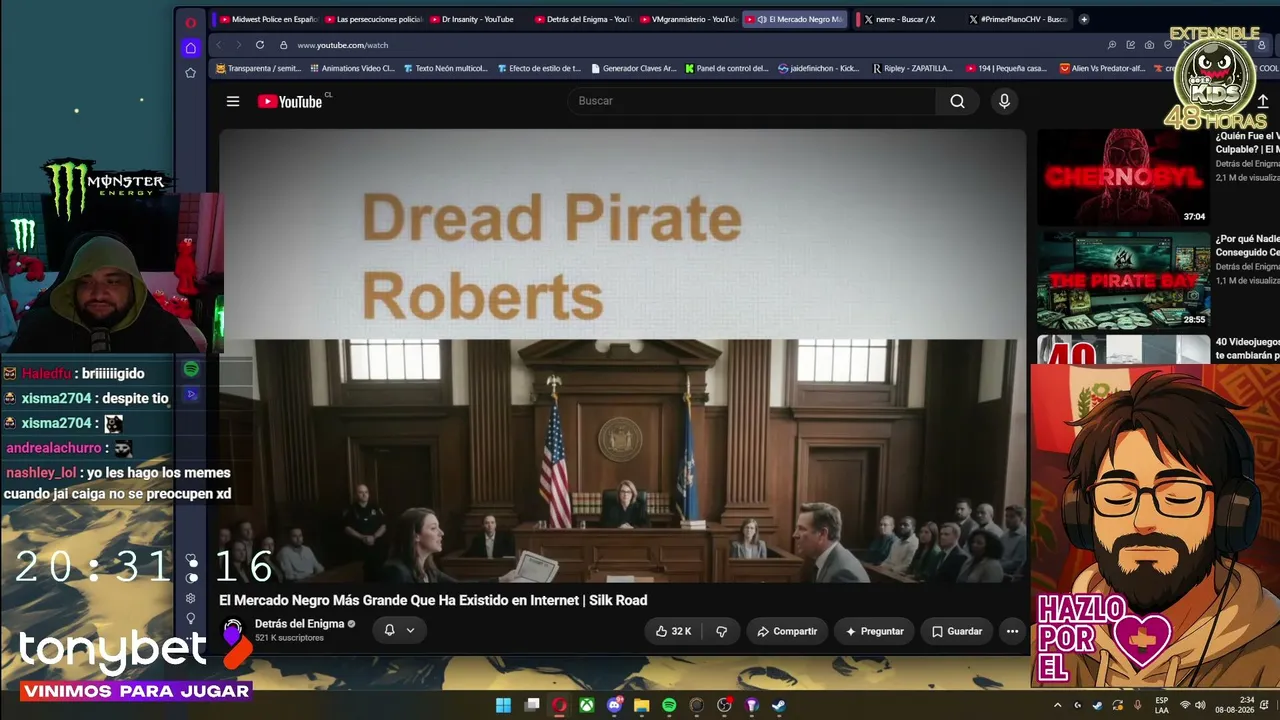This screenshot has height=720, width=1280.
Task: Open the Texto Neón multicol... bookmark
Action: pos(445,69)
